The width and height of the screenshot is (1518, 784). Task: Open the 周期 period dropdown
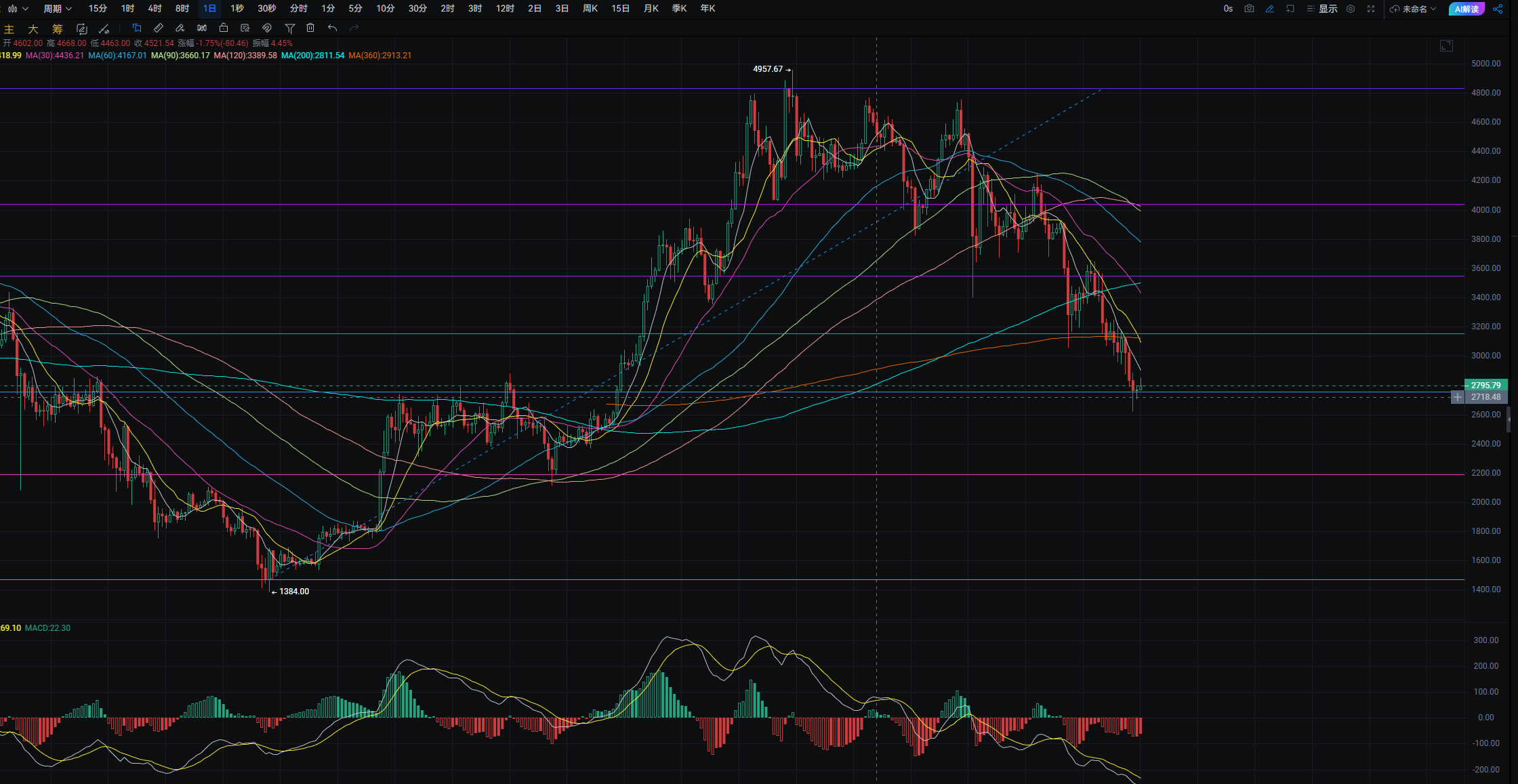[57, 9]
